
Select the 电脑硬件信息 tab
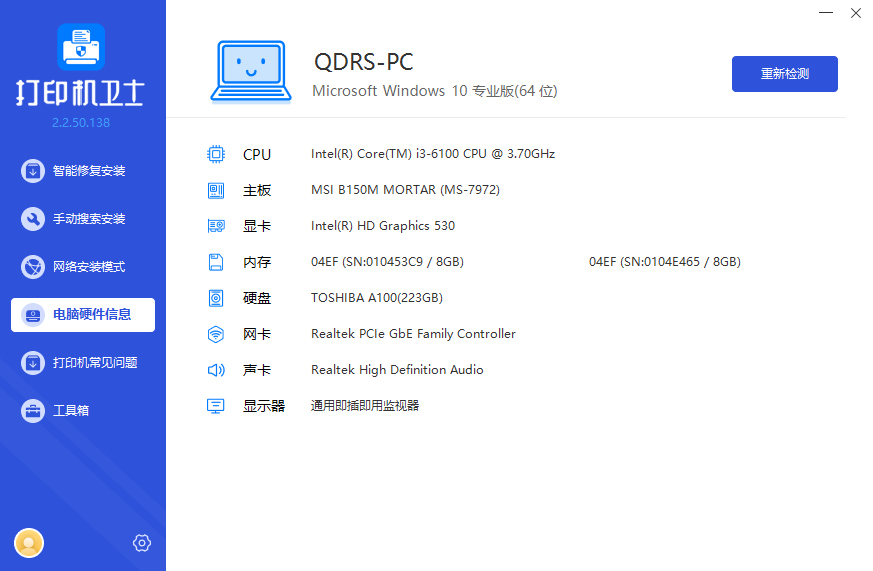[82, 315]
